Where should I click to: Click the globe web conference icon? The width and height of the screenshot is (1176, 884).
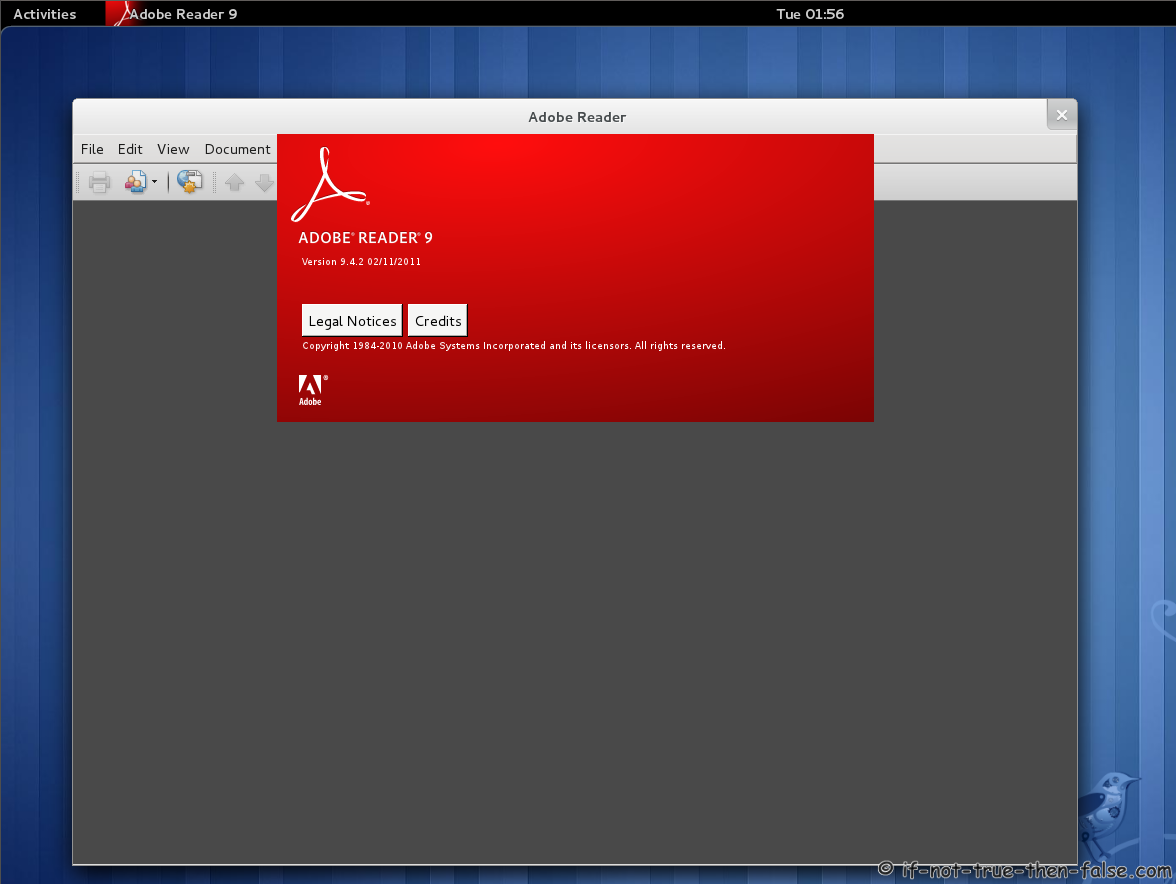tap(190, 182)
